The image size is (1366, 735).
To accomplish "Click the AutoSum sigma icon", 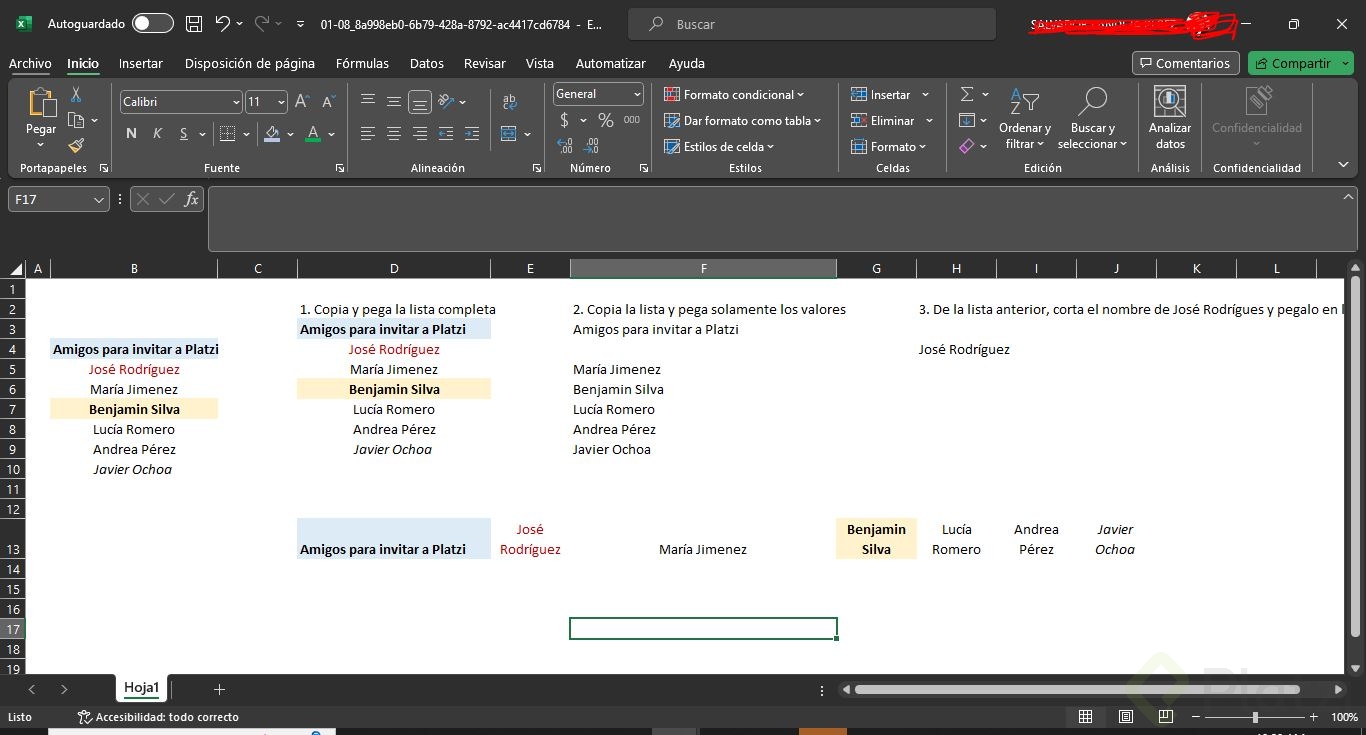I will tap(967, 94).
